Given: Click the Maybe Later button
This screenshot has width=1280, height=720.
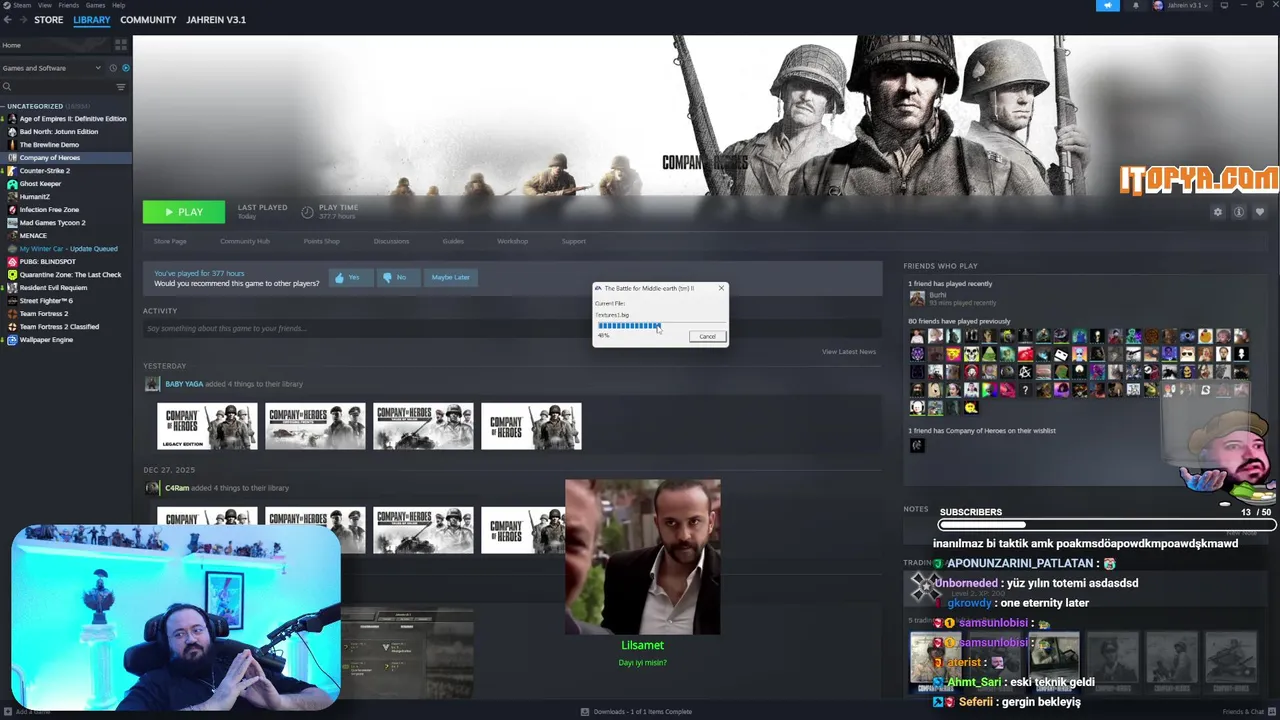Looking at the screenshot, I should tap(450, 277).
